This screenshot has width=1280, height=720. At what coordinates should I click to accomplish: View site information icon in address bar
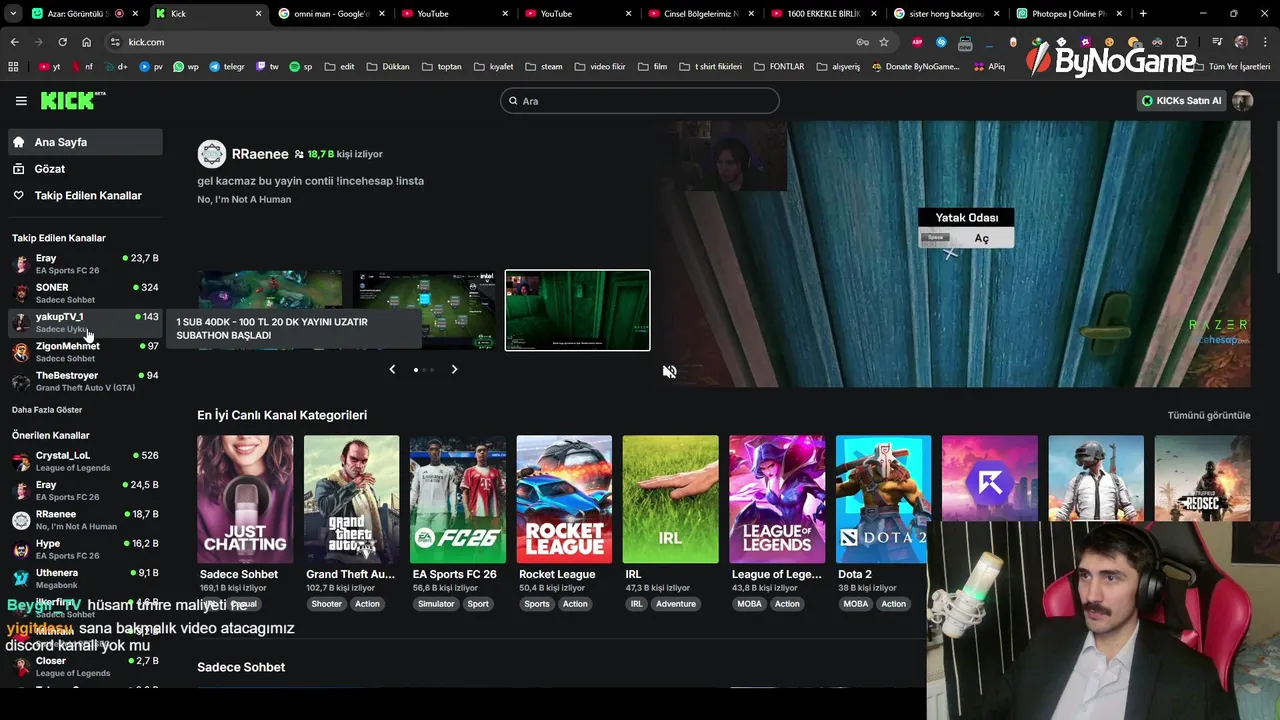pos(115,42)
